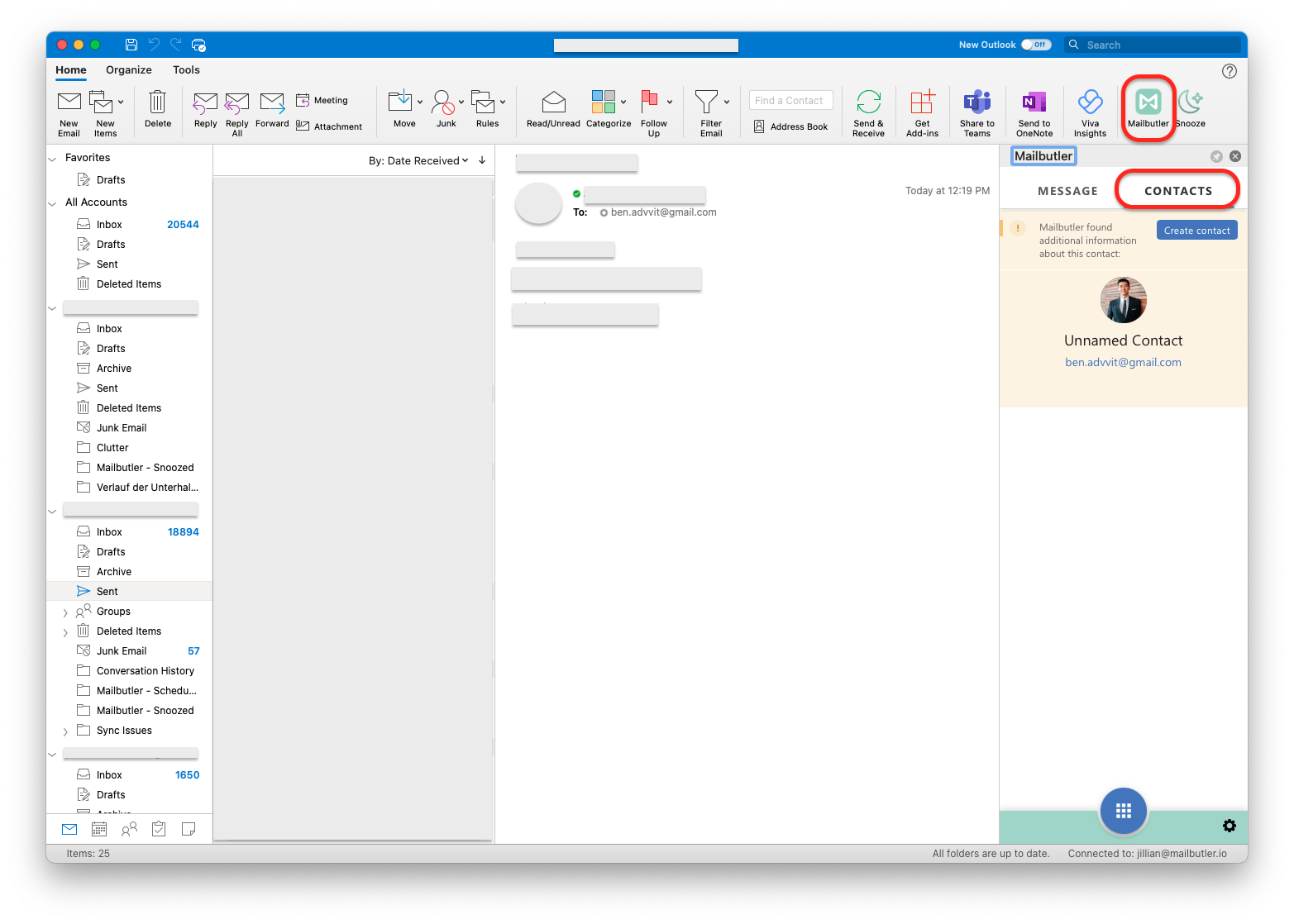This screenshot has width=1294, height=924.
Task: Click the Delete trash icon in ribbon
Action: point(157,102)
